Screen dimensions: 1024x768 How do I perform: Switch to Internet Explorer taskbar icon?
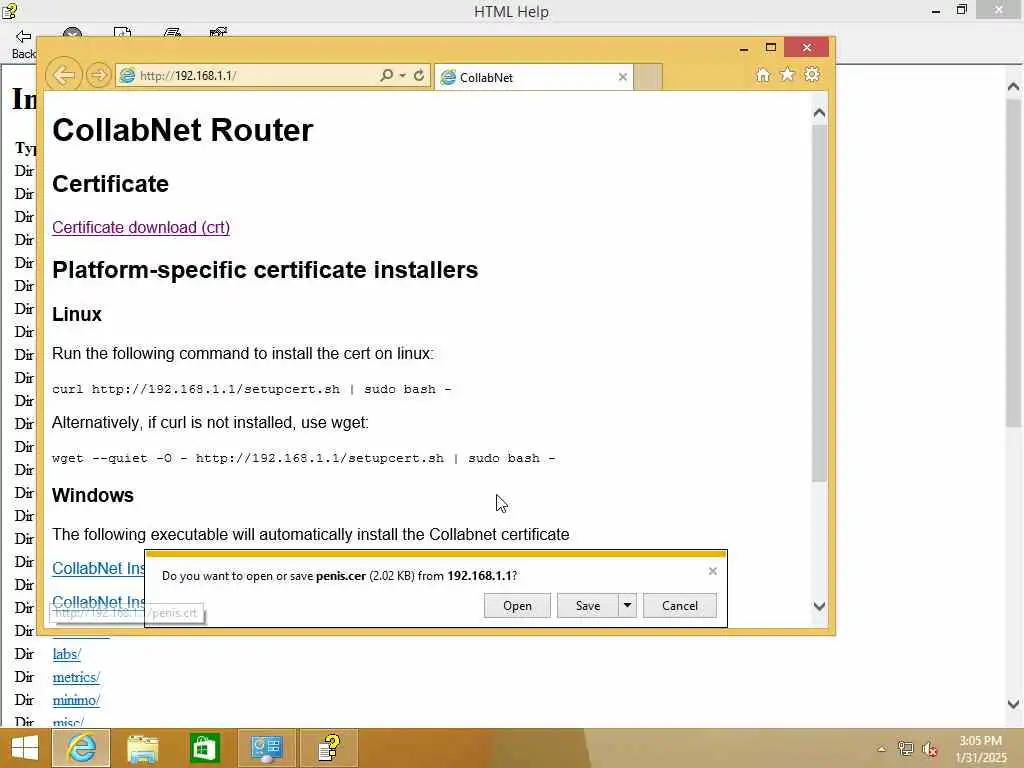pos(81,748)
